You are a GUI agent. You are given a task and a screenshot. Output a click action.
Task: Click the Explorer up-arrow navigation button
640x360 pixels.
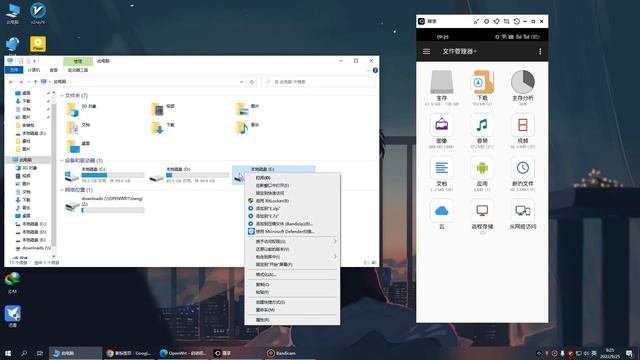36,82
